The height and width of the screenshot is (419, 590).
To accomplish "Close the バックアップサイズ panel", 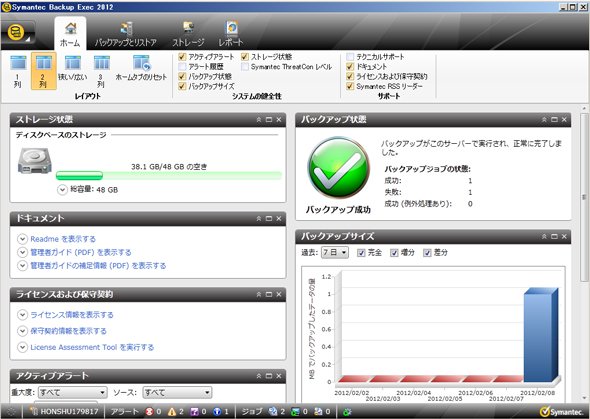I will coord(564,237).
